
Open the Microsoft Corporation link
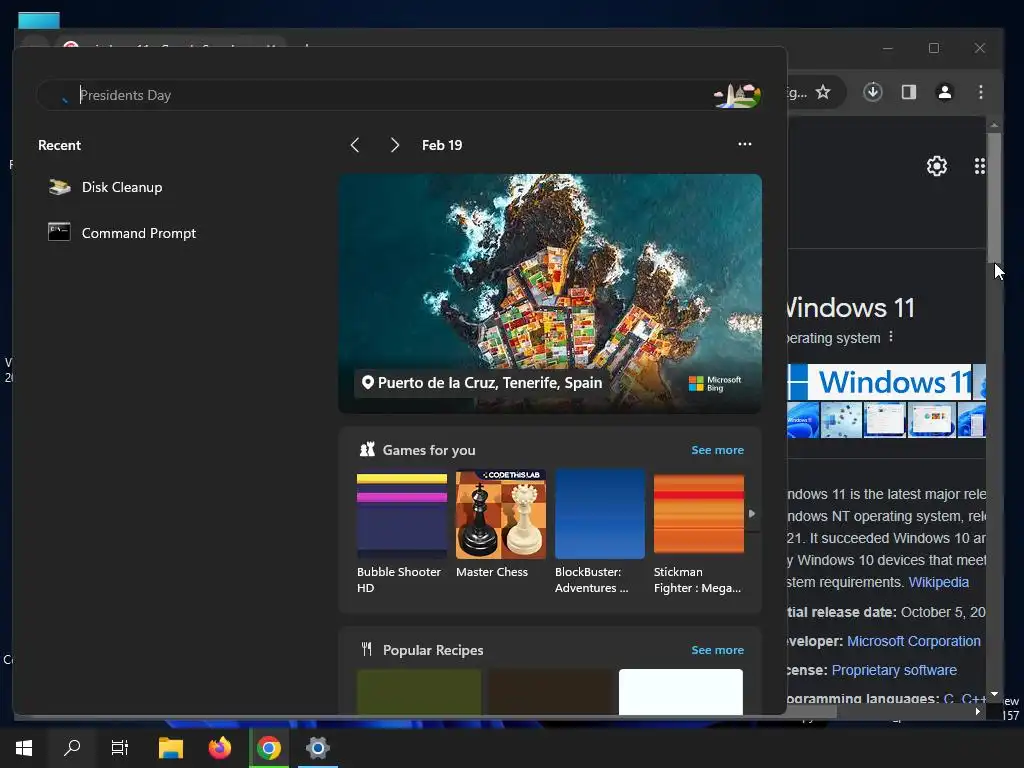tap(914, 641)
